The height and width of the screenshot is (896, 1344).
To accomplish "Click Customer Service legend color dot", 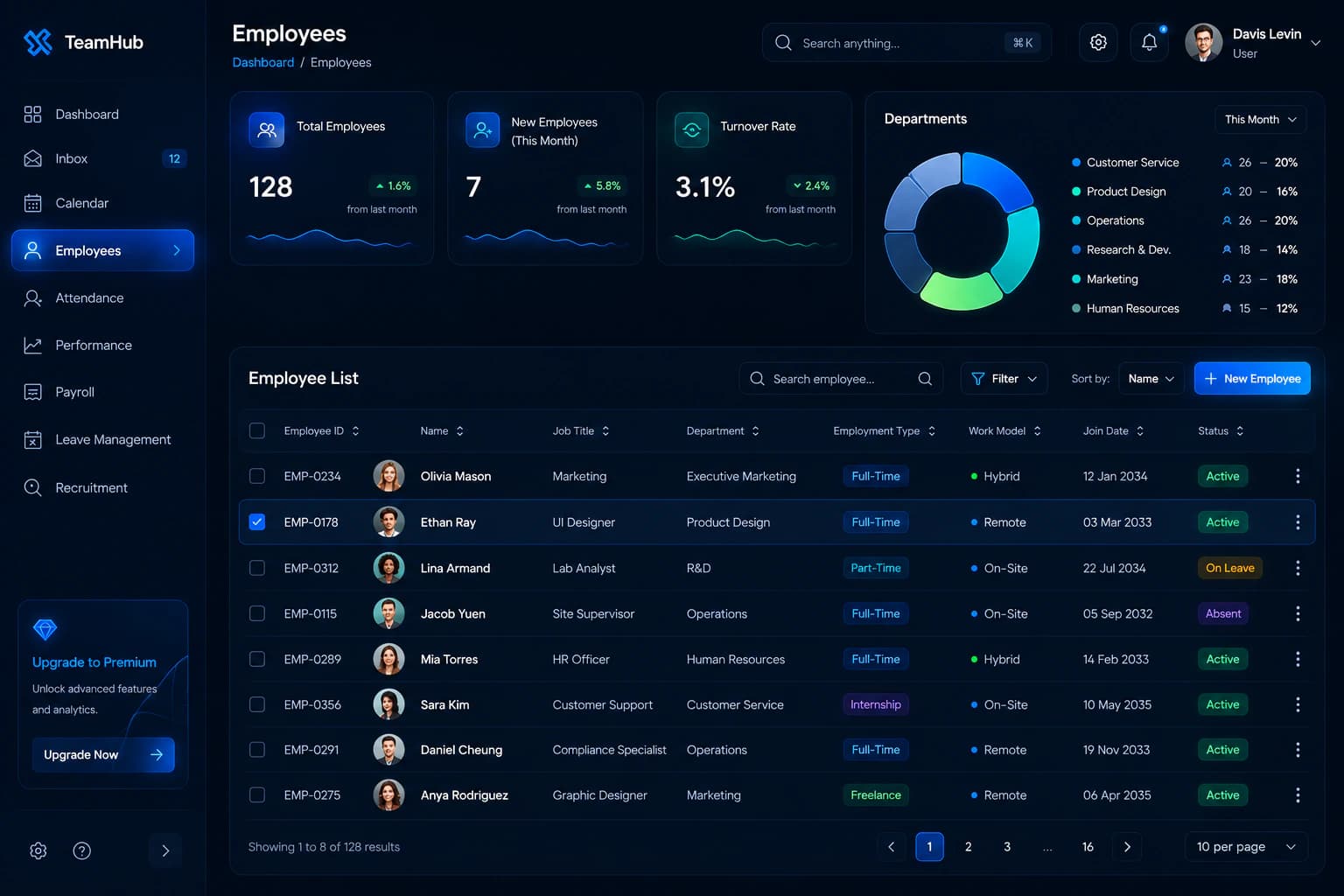I will [x=1076, y=163].
